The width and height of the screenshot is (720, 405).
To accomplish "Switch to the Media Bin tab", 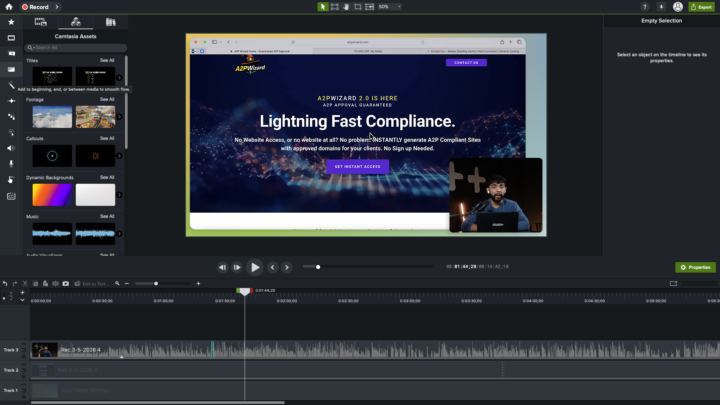I will [x=40, y=21].
